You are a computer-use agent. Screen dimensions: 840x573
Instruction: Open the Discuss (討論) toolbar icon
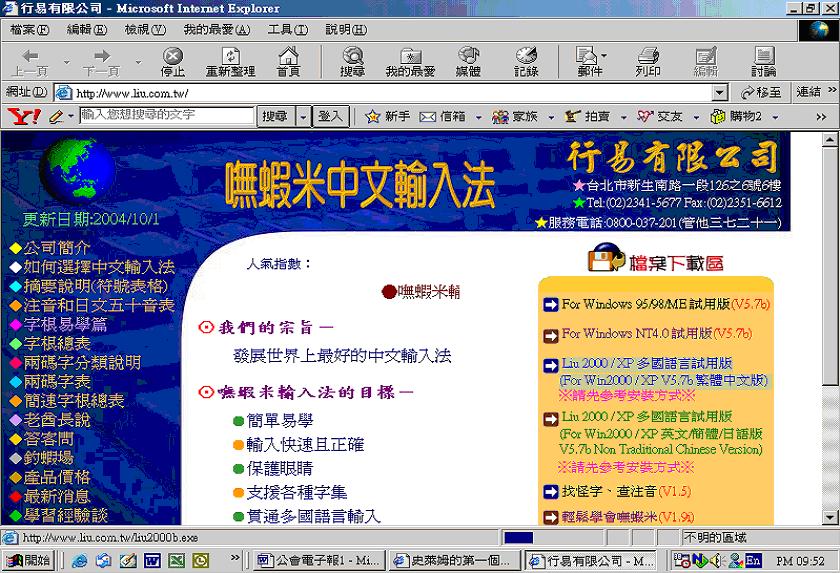tap(763, 62)
